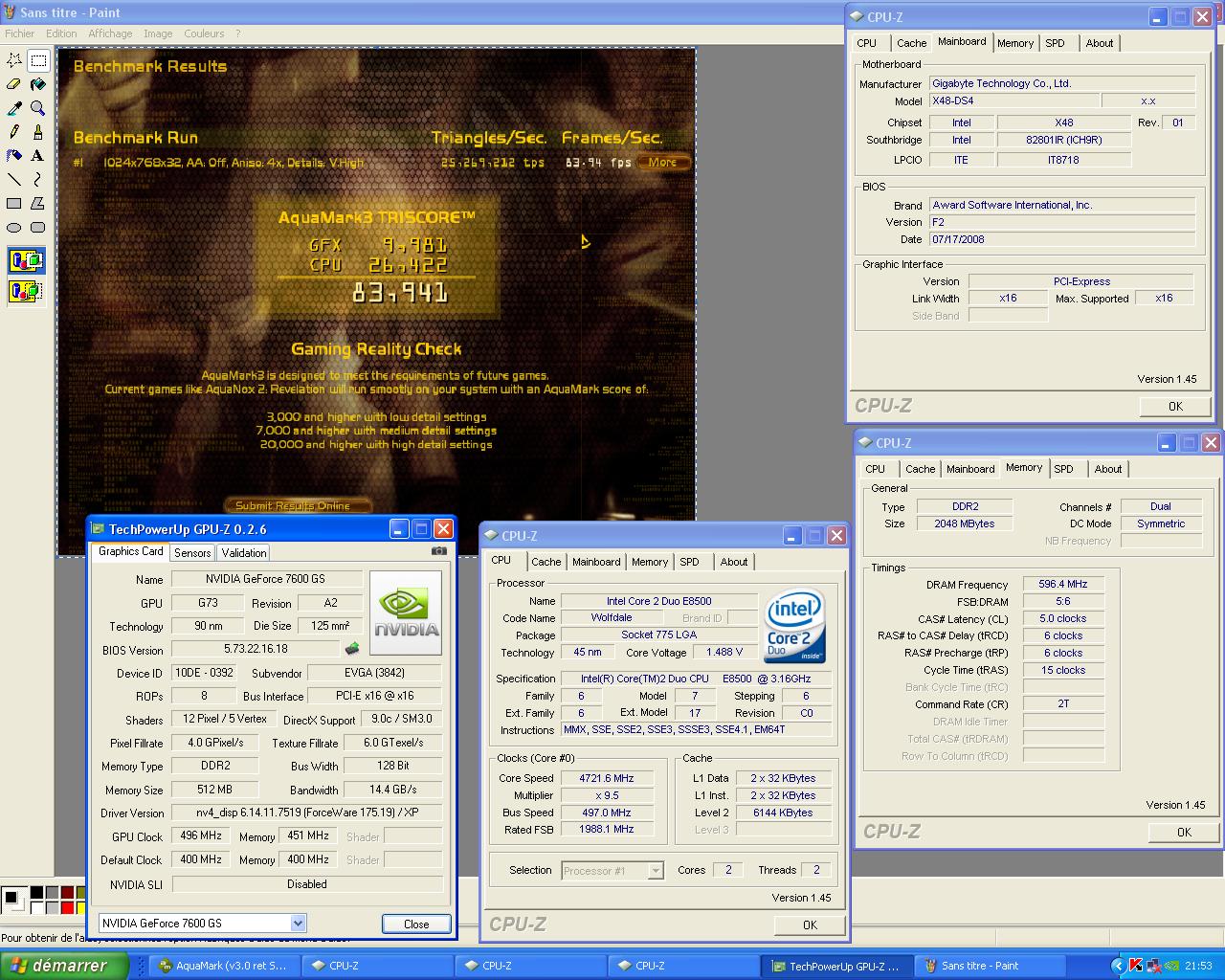This screenshot has height=980, width=1225.
Task: Open the Fichier menu in Paint
Action: [x=20, y=33]
